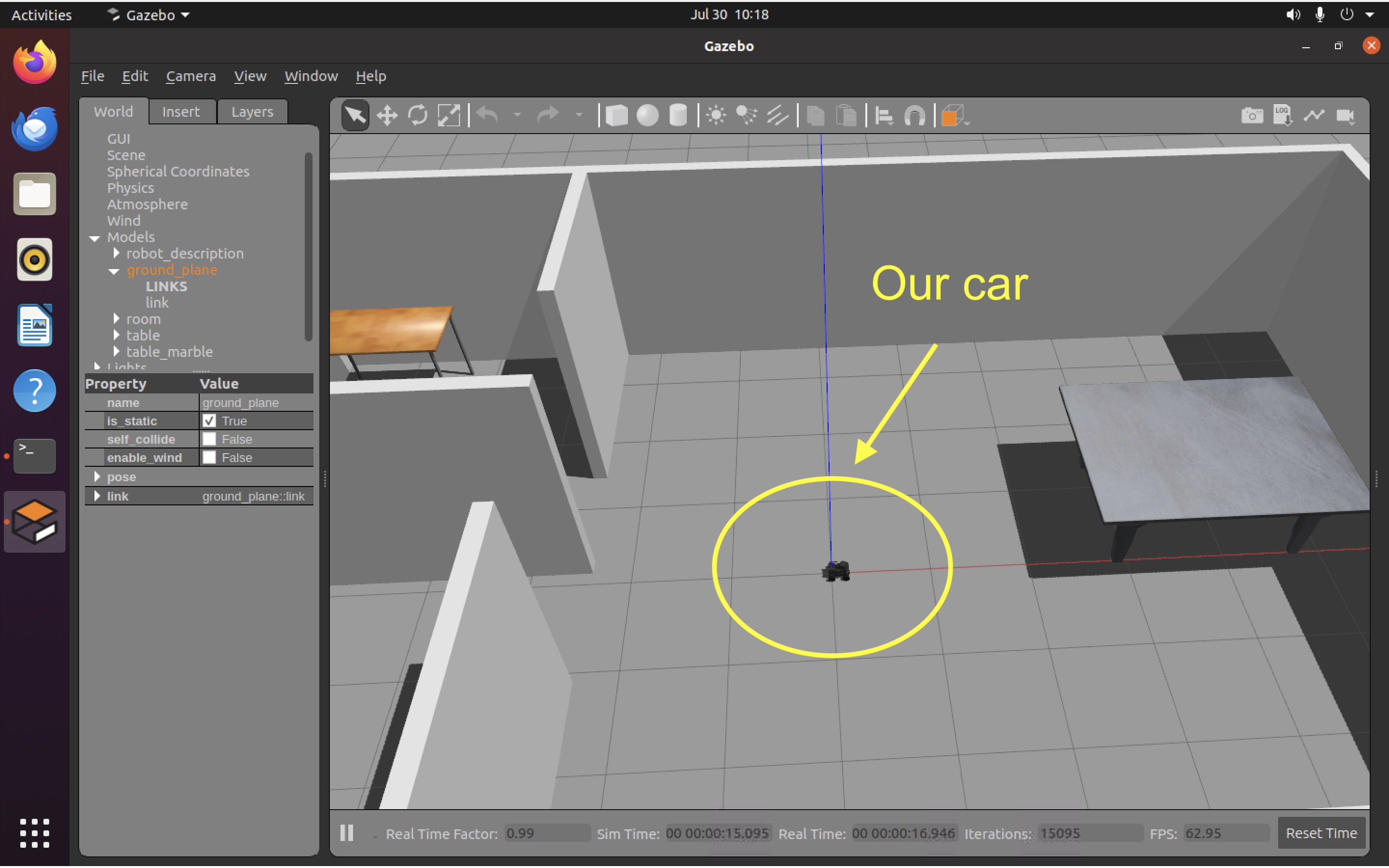Add a point light
The height and width of the screenshot is (868, 1389).
716,115
